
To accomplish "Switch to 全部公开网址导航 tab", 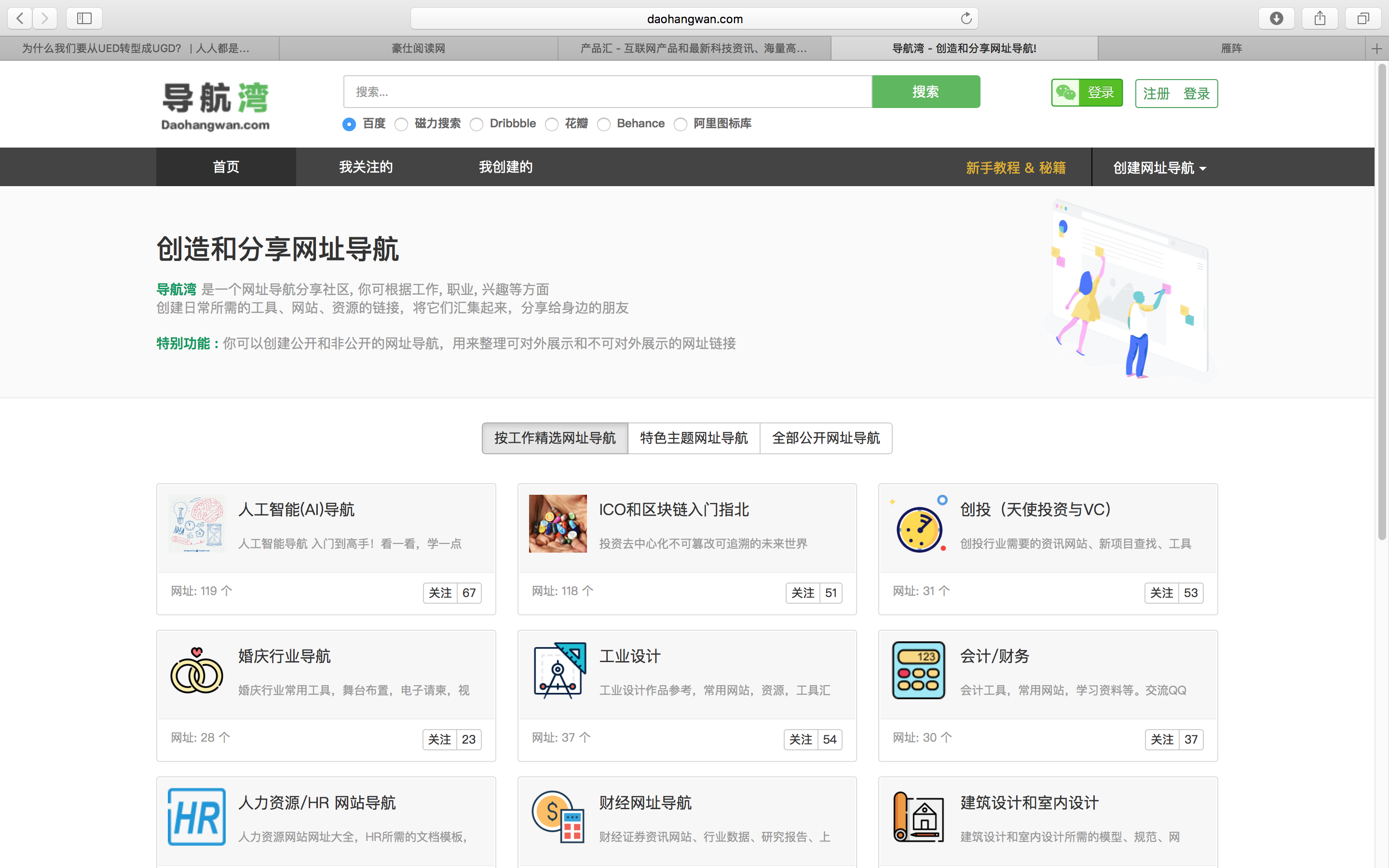I will (x=826, y=438).
